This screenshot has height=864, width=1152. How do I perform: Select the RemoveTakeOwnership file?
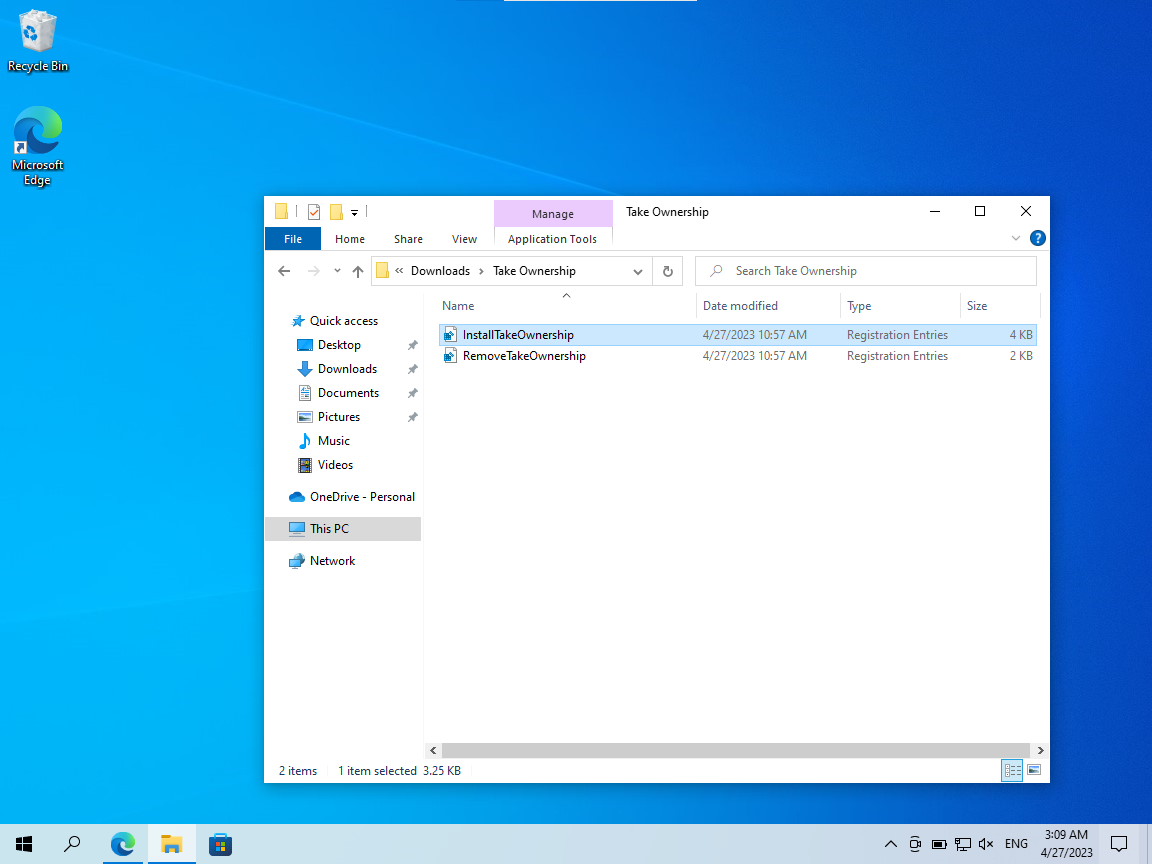[738, 356]
